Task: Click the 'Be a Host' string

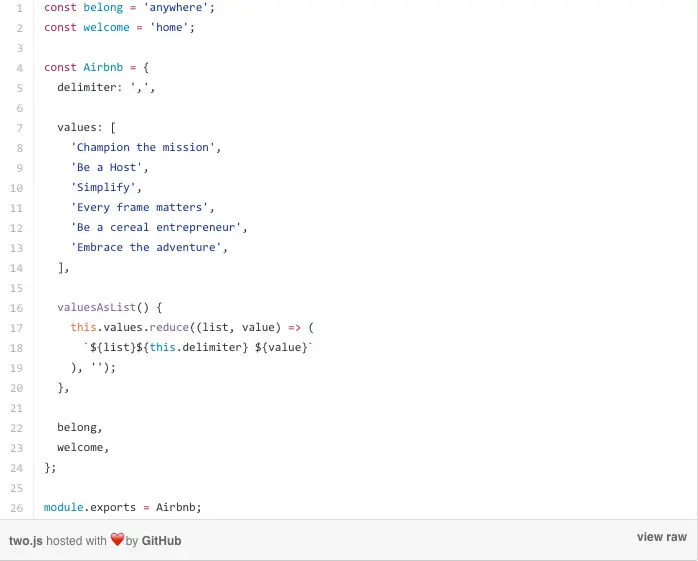Action: [x=106, y=167]
